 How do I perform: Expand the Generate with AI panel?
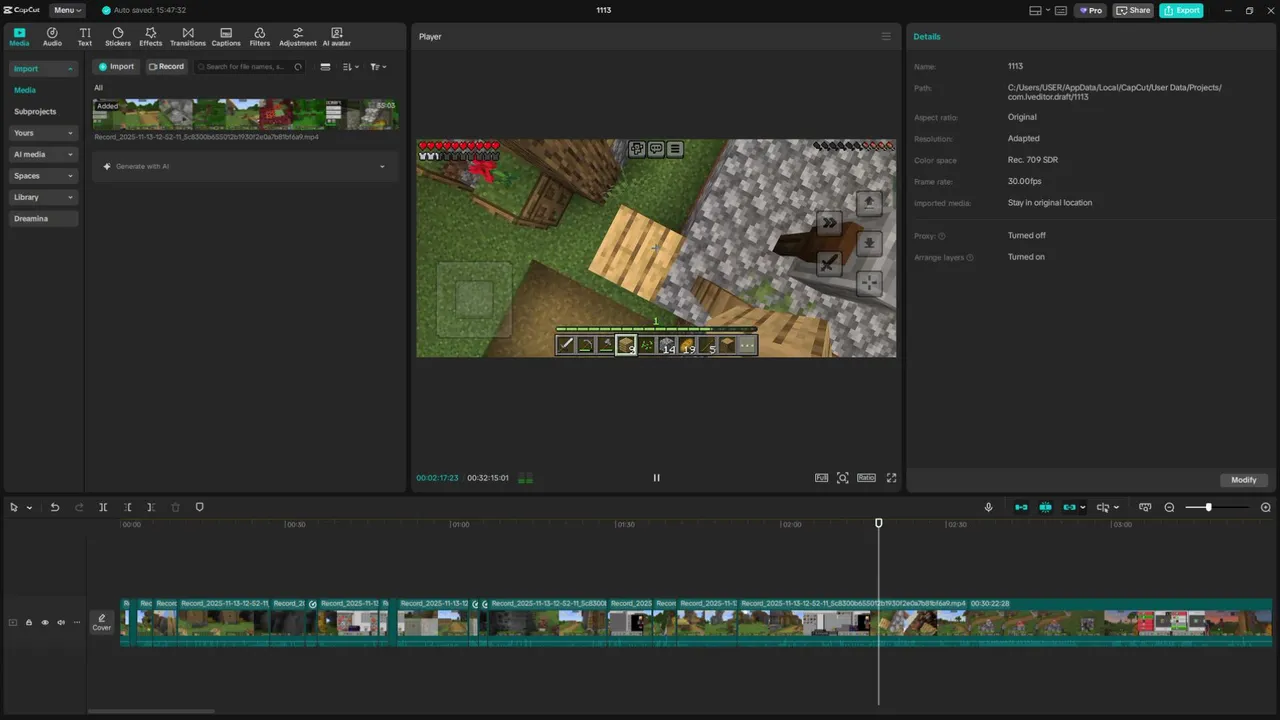click(245, 166)
